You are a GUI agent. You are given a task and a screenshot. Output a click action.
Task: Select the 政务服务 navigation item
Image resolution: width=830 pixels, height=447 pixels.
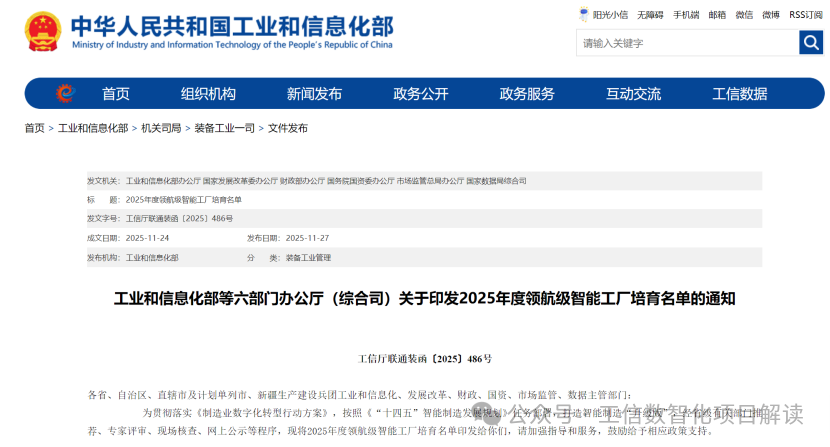coord(527,94)
